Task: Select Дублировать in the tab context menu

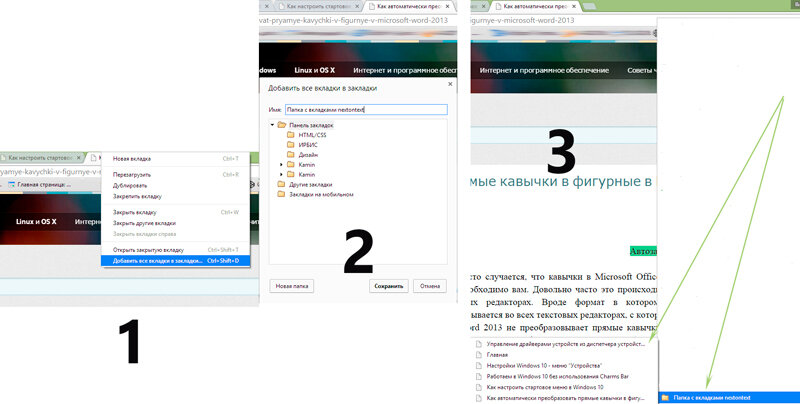Action: [x=176, y=185]
